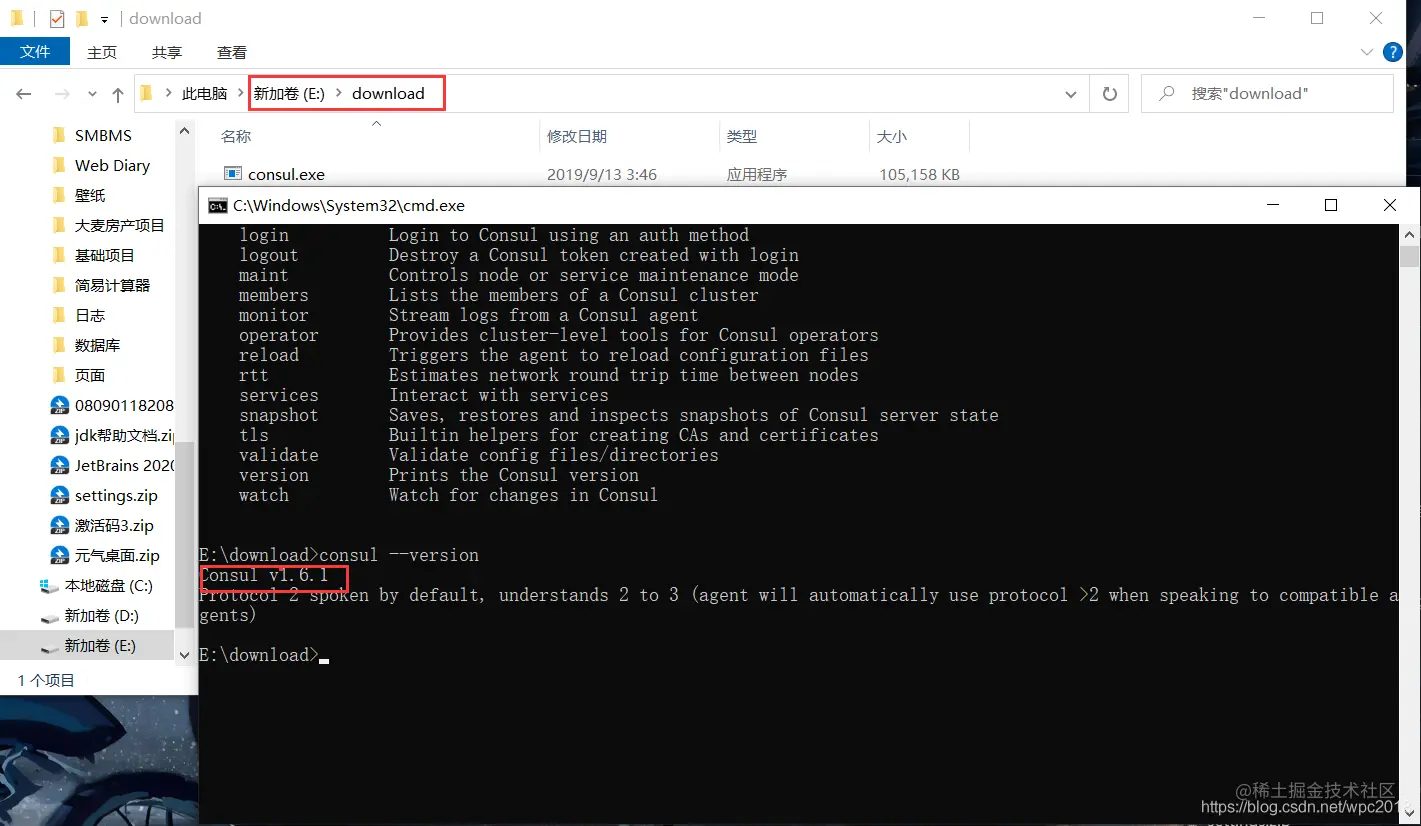Maximize the cmd.exe window
This screenshot has height=826, width=1421.
click(1331, 205)
